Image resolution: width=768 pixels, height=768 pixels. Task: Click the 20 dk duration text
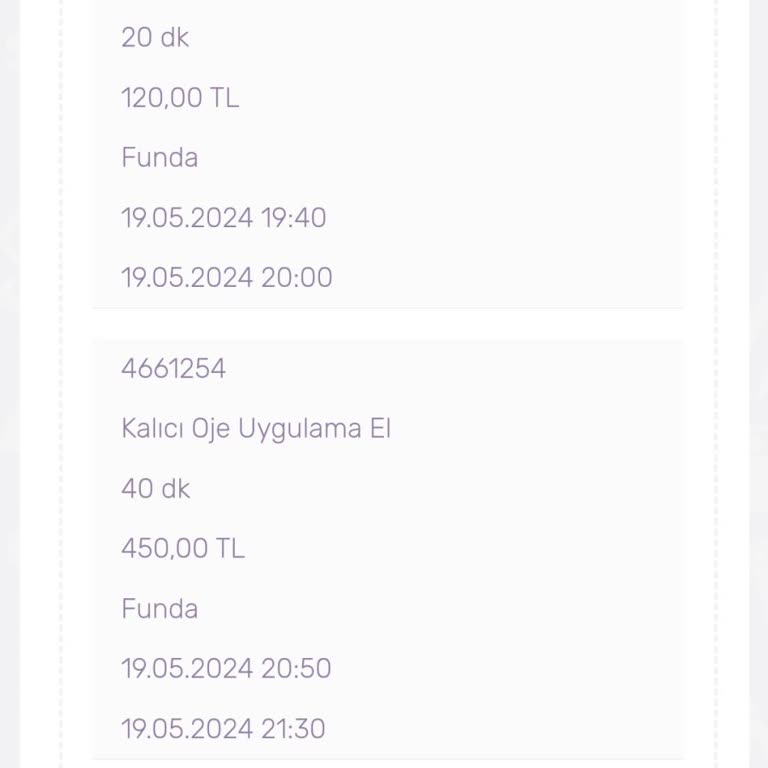155,38
